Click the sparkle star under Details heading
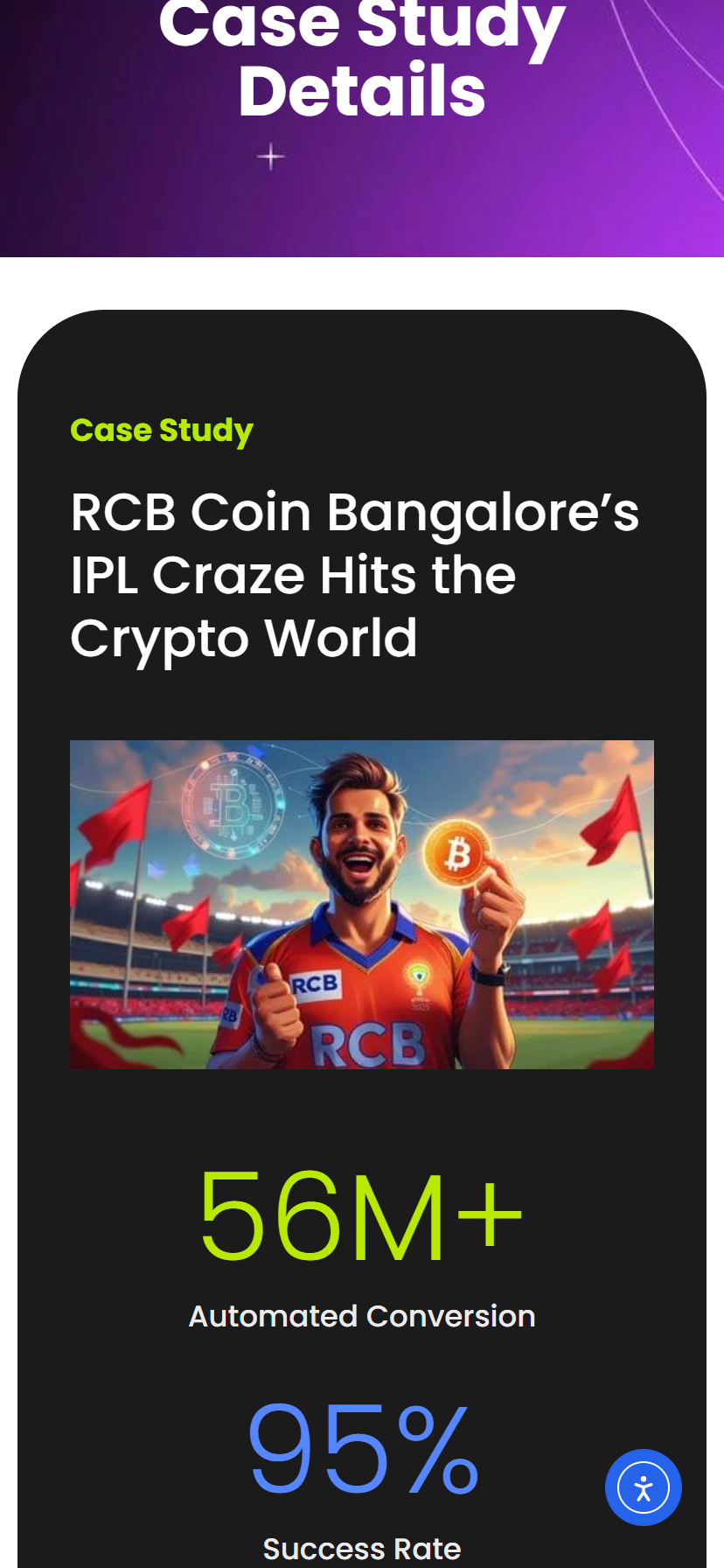Image resolution: width=724 pixels, height=1568 pixels. coord(271,157)
